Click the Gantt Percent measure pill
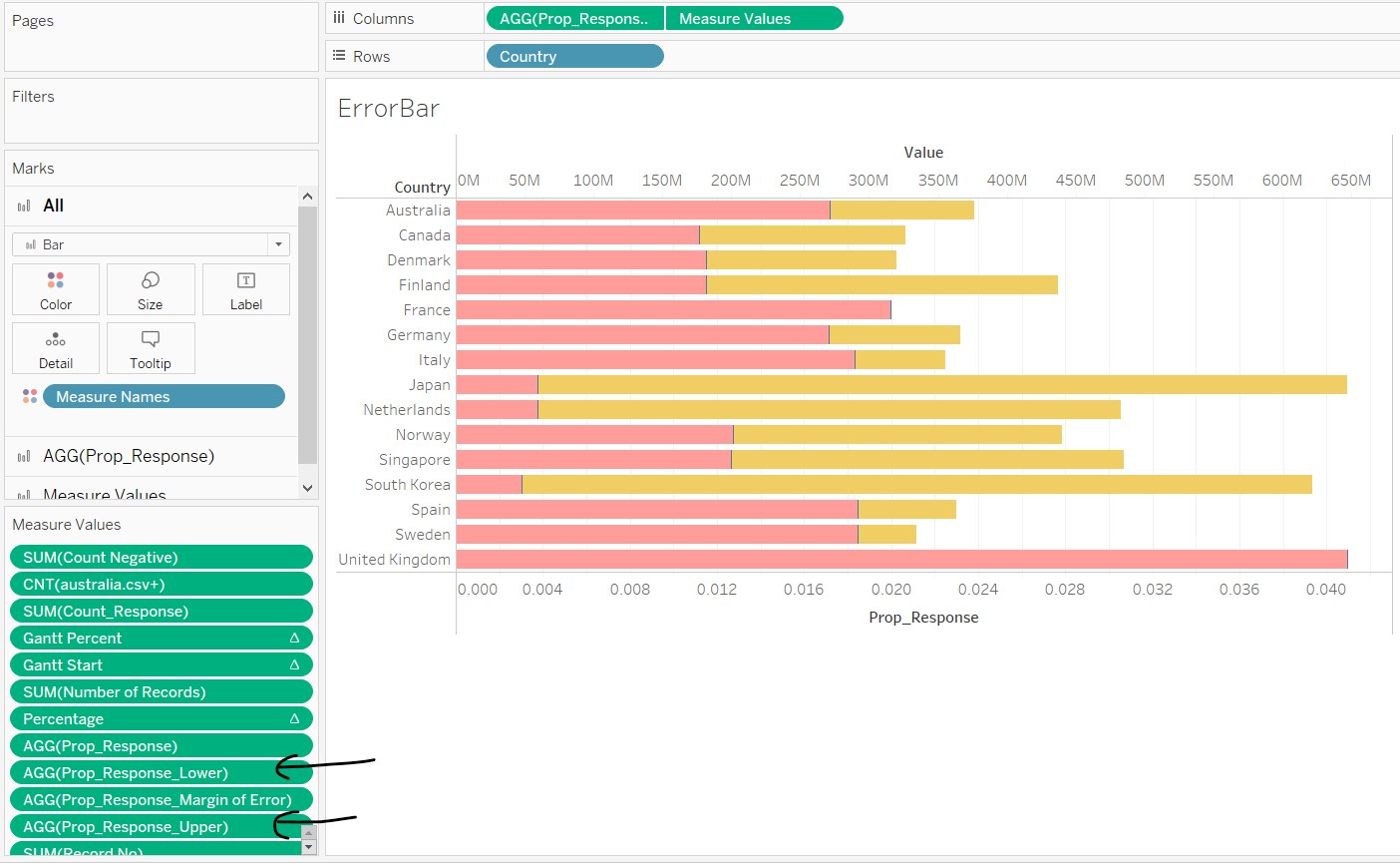The height and width of the screenshot is (863, 1400). point(150,639)
